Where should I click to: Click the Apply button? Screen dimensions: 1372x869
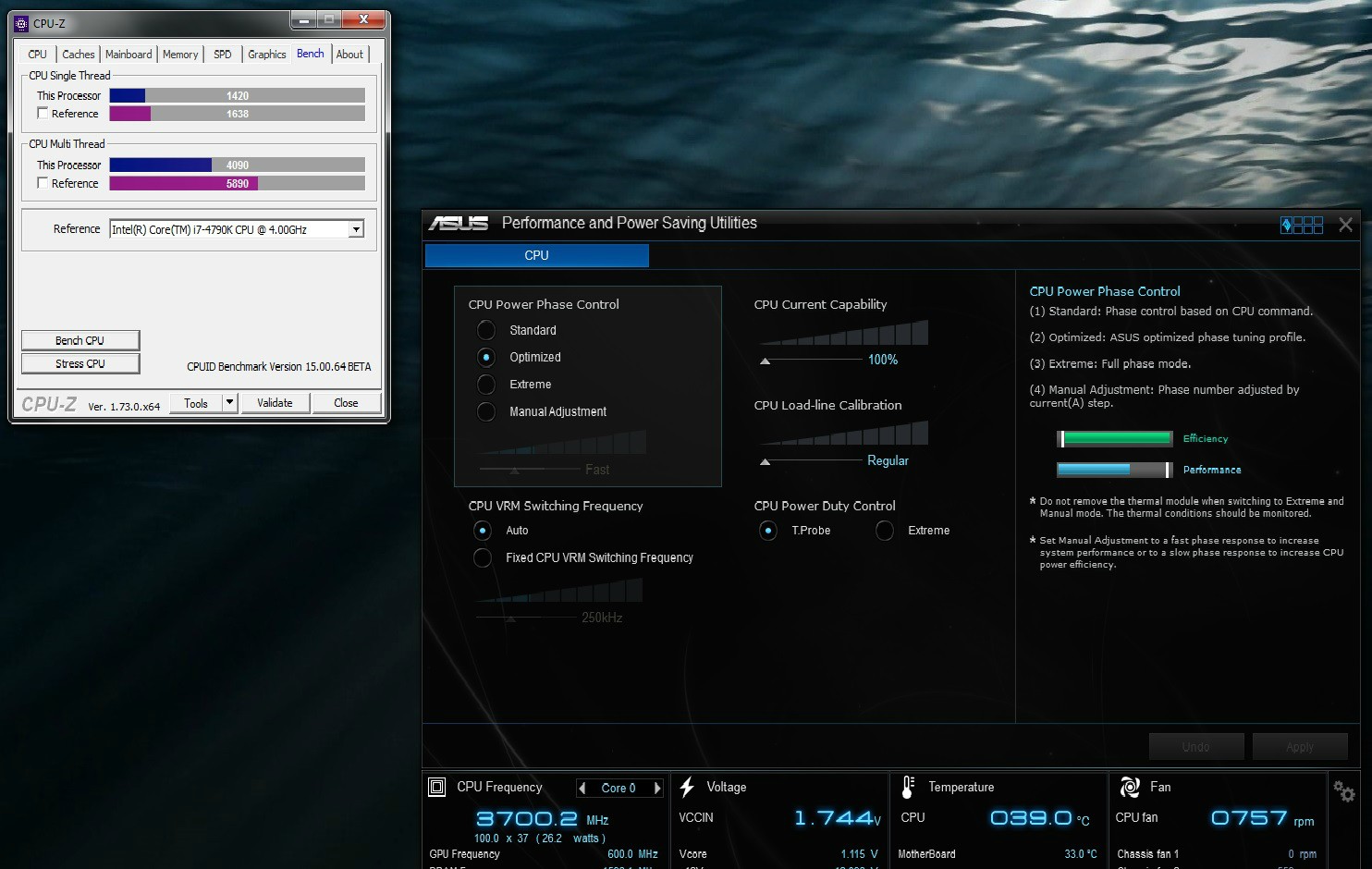(1300, 746)
